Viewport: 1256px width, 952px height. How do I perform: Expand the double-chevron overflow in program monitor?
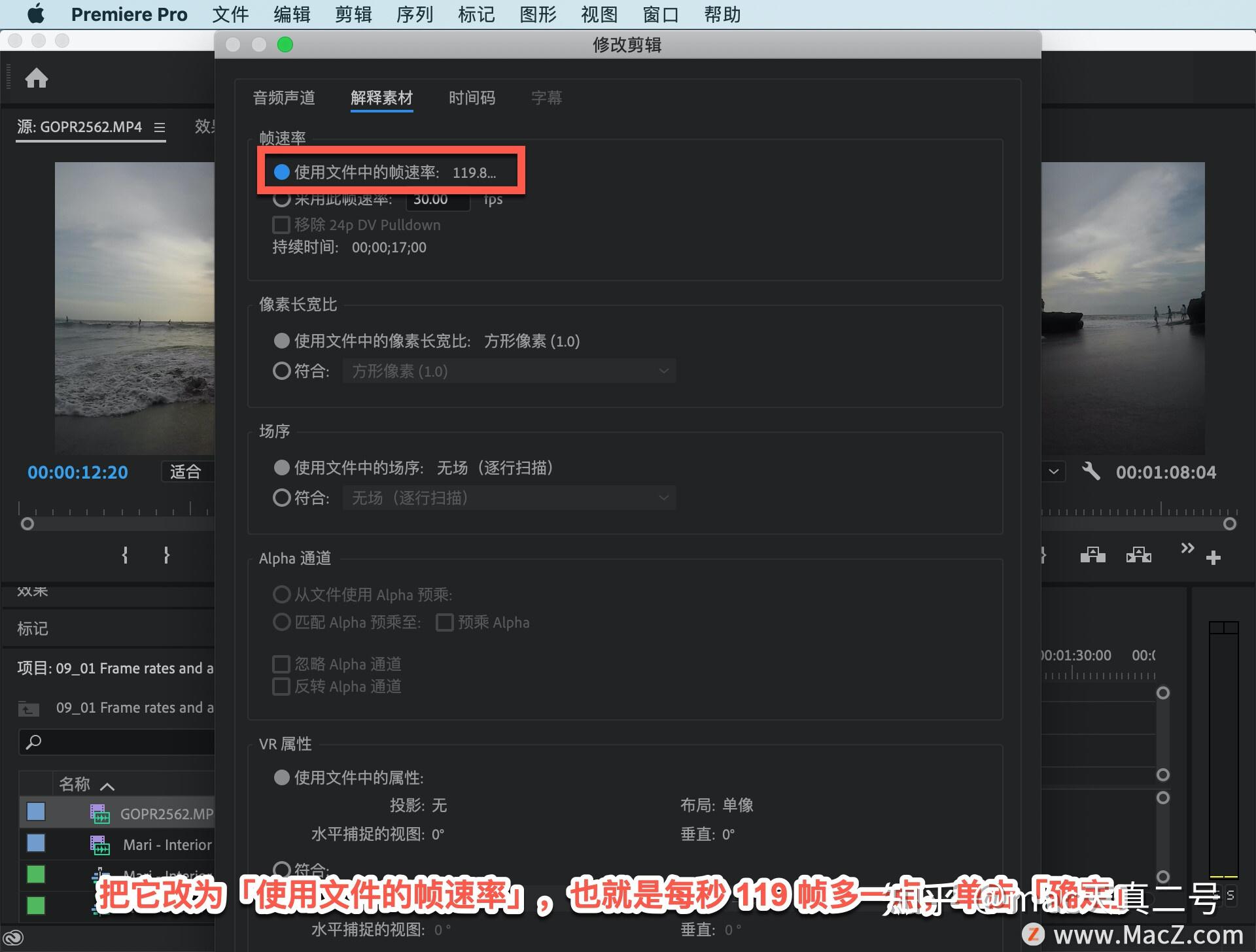coord(1187,549)
